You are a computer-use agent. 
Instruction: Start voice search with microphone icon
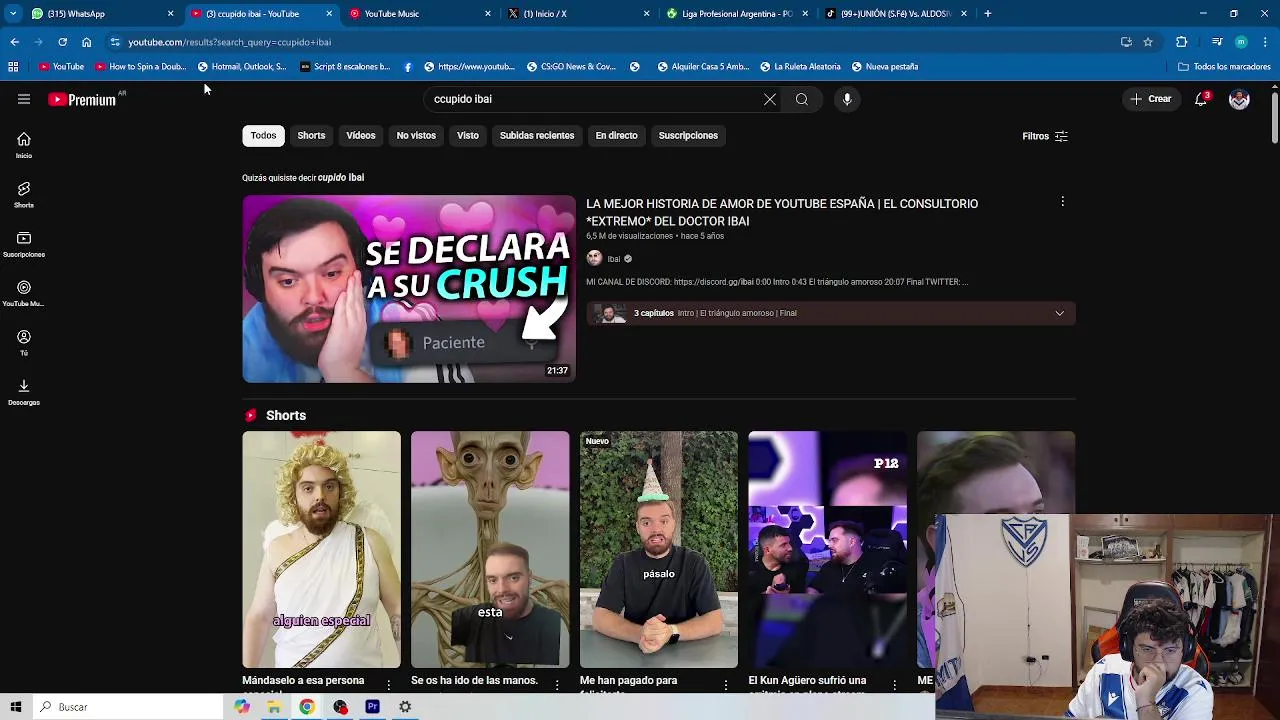[847, 99]
